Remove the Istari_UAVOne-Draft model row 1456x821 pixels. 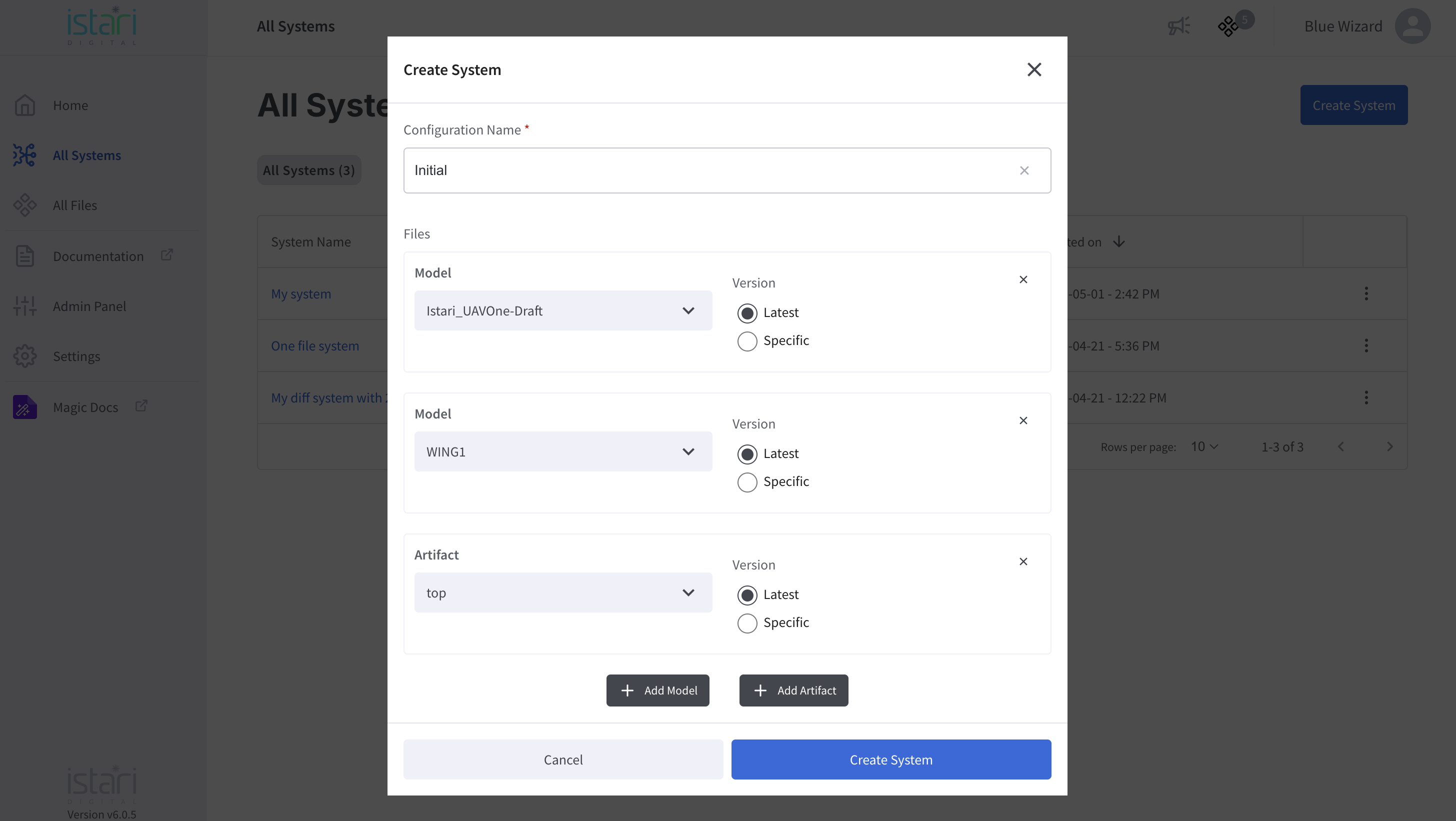click(x=1023, y=279)
